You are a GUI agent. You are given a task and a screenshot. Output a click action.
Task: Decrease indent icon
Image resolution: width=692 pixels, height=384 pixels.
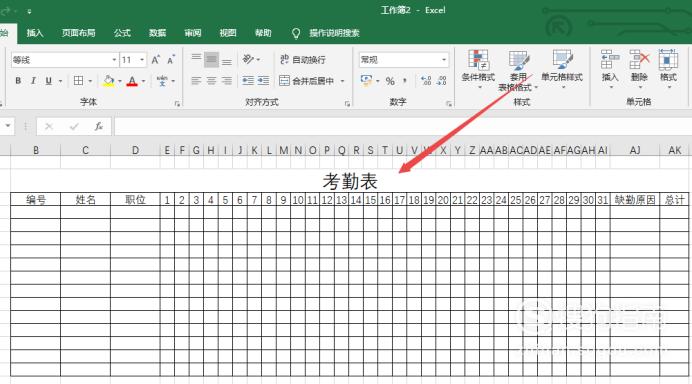(x=248, y=81)
